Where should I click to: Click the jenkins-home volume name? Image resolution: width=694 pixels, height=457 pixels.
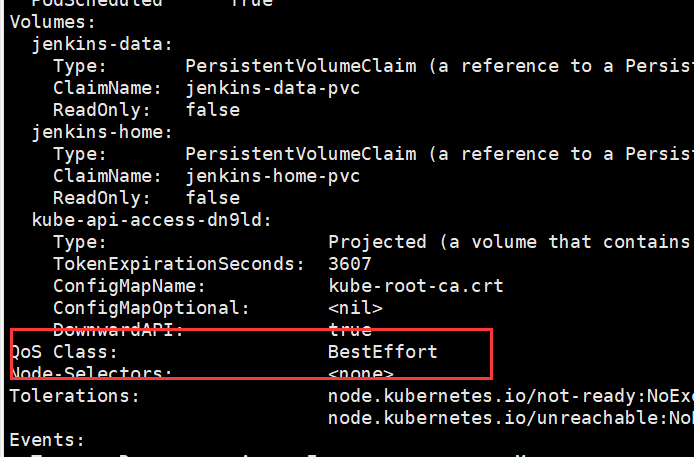pos(102,132)
